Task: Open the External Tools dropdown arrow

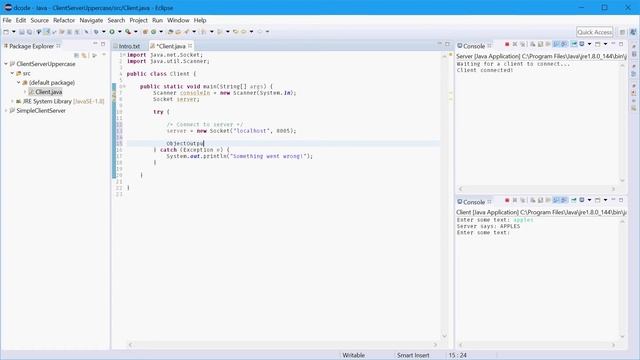Action: tap(136, 31)
